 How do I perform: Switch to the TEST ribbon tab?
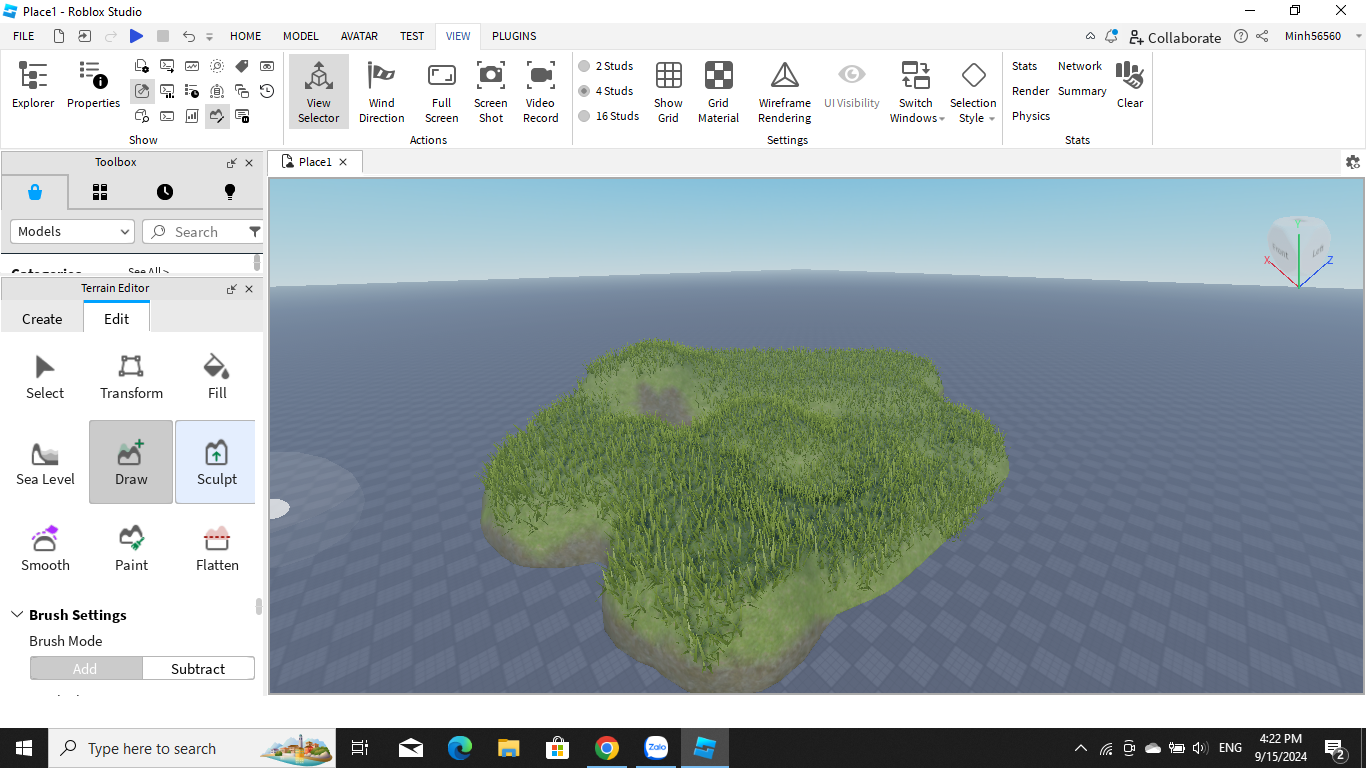point(412,36)
